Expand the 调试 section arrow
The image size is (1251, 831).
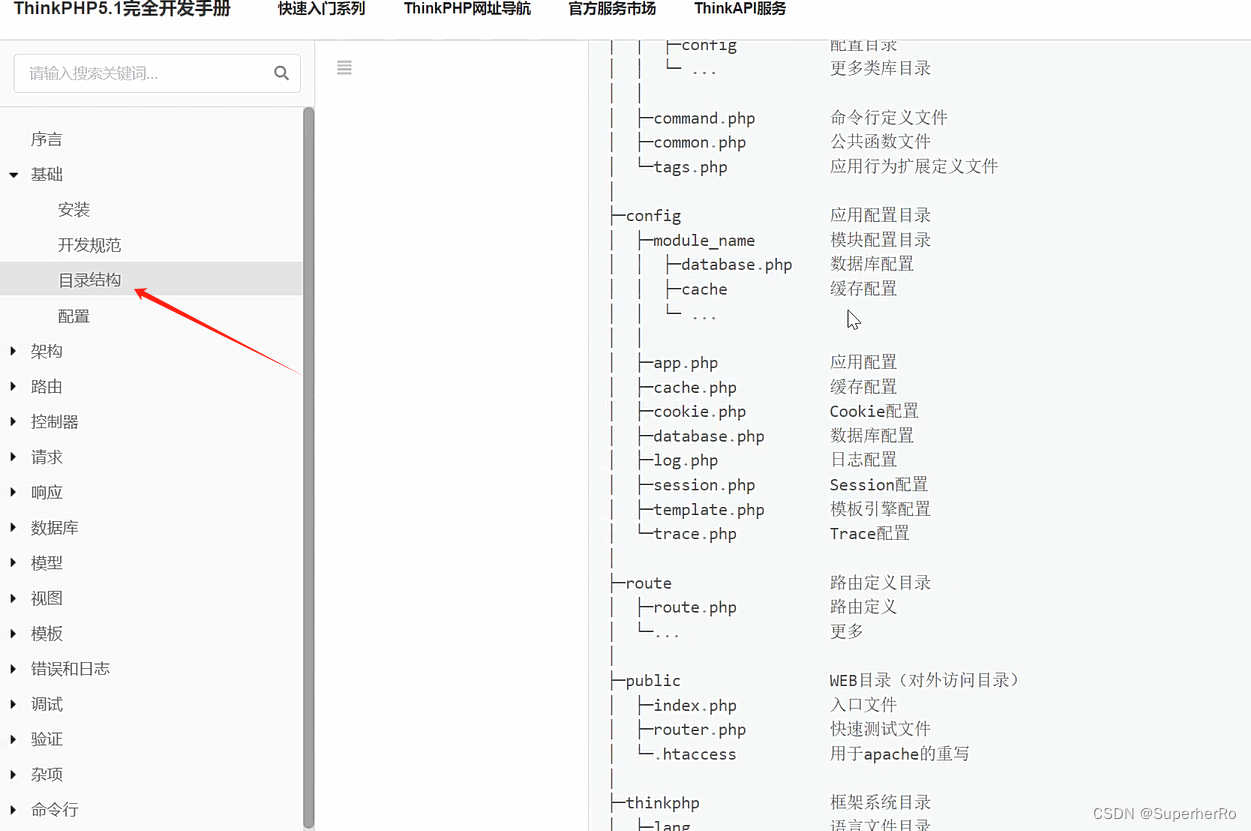(x=13, y=704)
